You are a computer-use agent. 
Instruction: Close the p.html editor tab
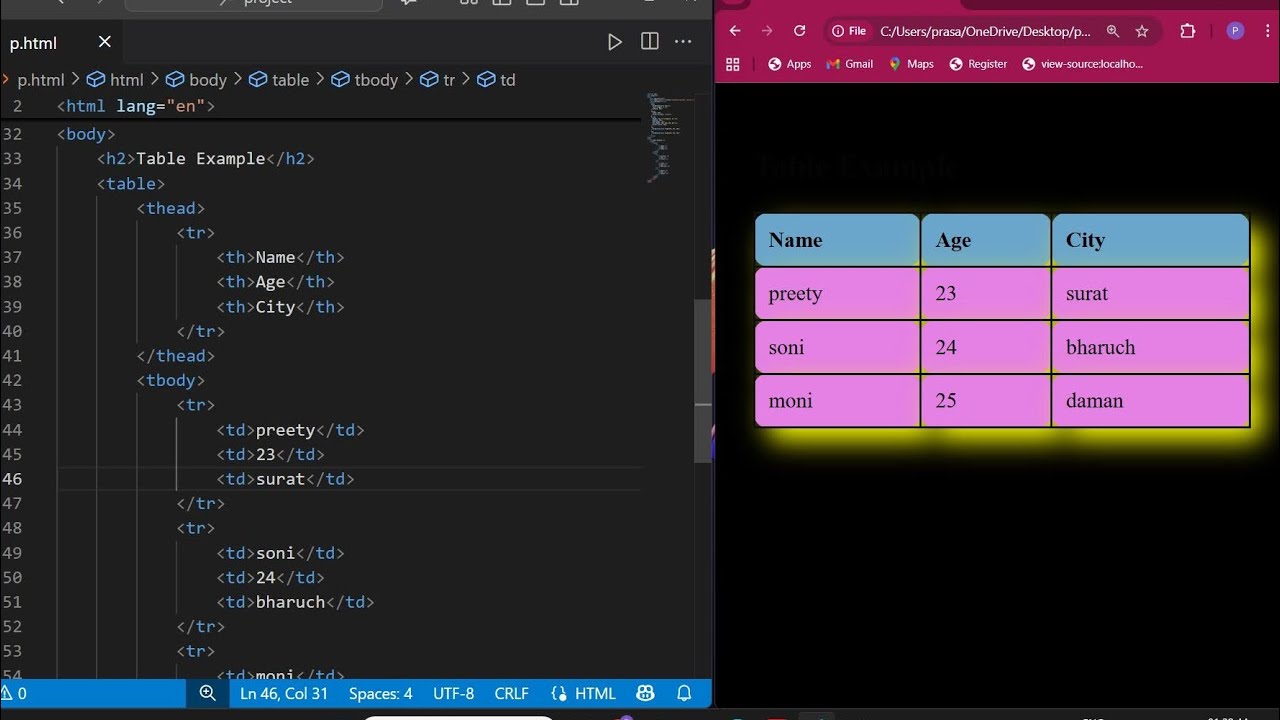(105, 42)
